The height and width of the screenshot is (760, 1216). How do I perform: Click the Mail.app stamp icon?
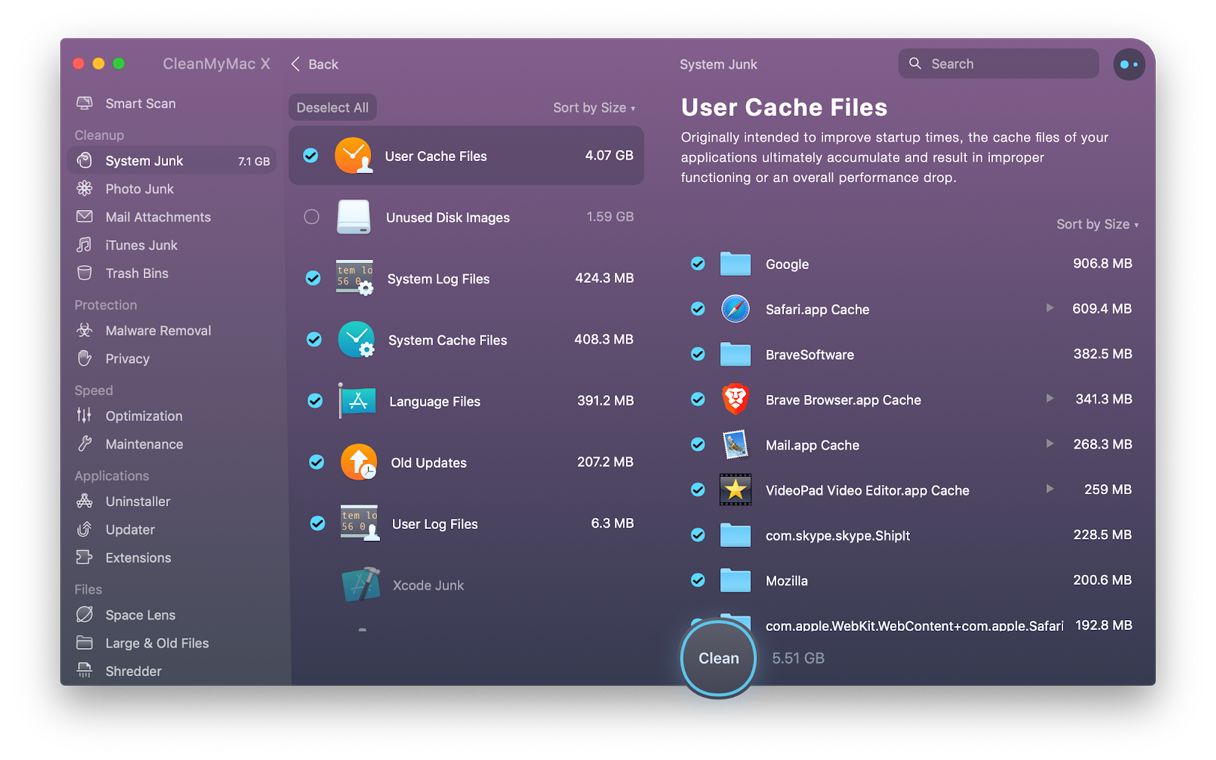735,444
